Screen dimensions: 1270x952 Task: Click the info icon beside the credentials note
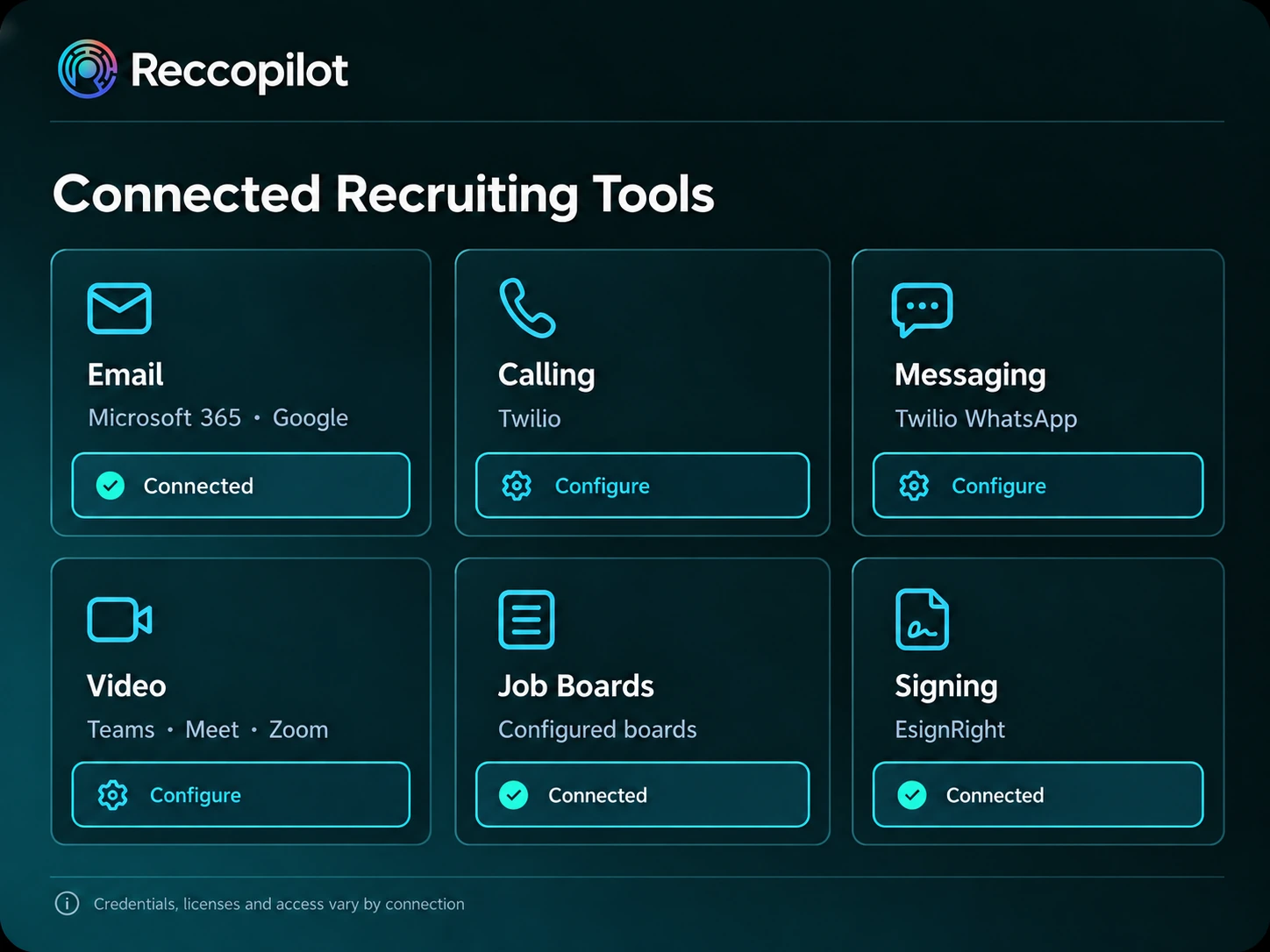[67, 904]
